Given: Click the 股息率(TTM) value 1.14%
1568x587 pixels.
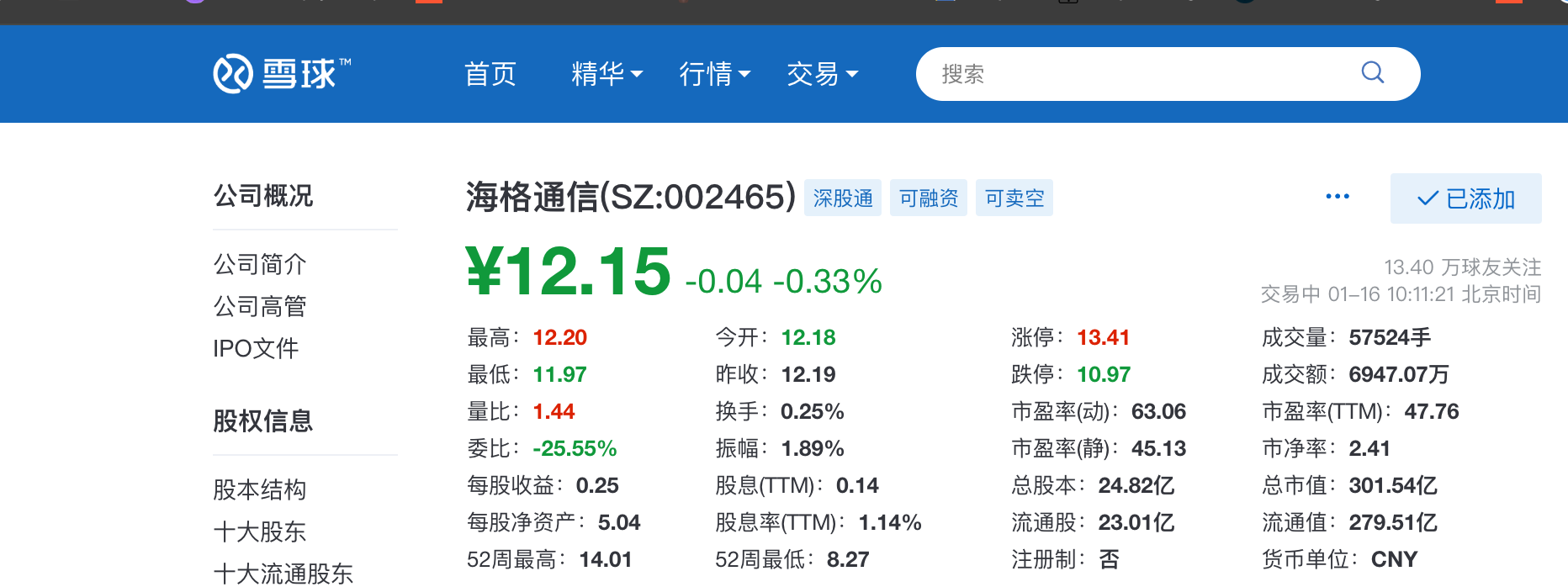Looking at the screenshot, I should pyautogui.click(x=890, y=522).
